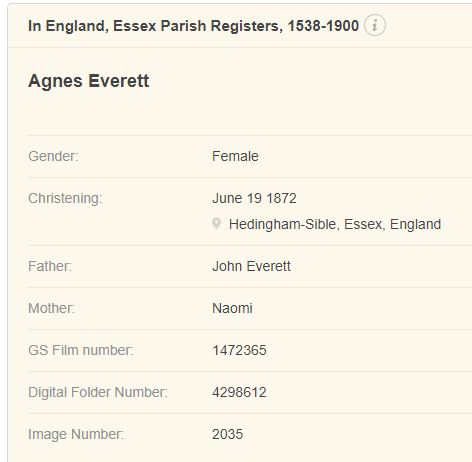Image resolution: width=472 pixels, height=462 pixels.
Task: Click the Image Number label
Action: [76, 434]
